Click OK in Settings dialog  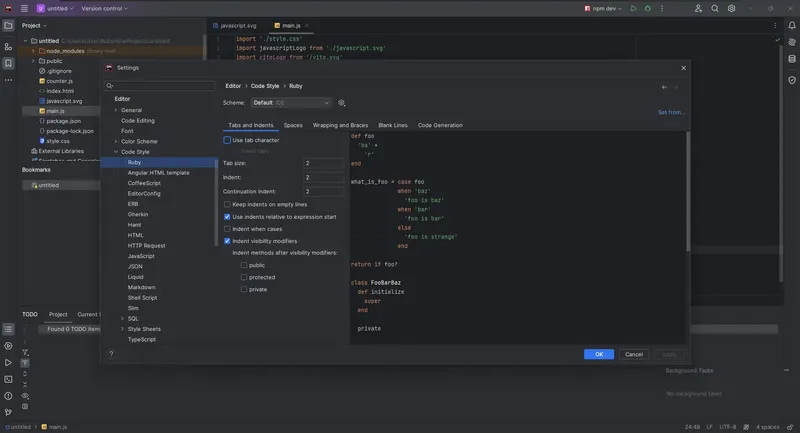(598, 354)
